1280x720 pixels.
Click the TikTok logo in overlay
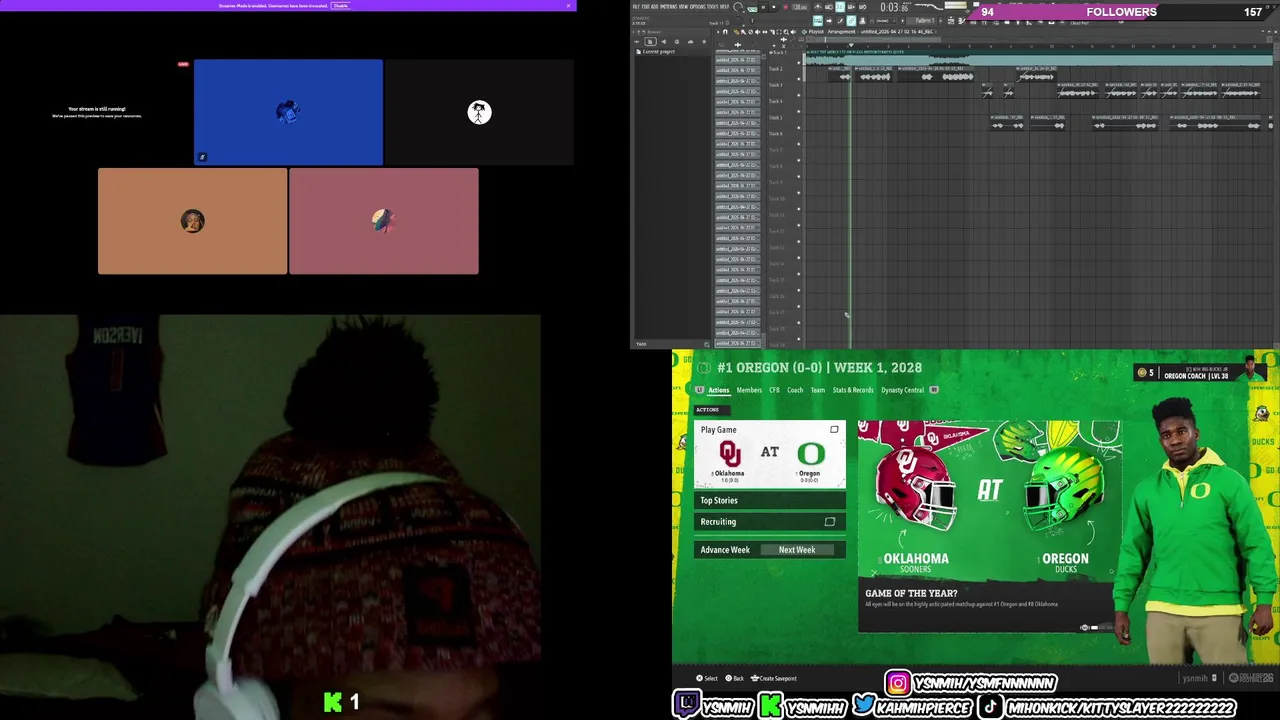click(992, 706)
